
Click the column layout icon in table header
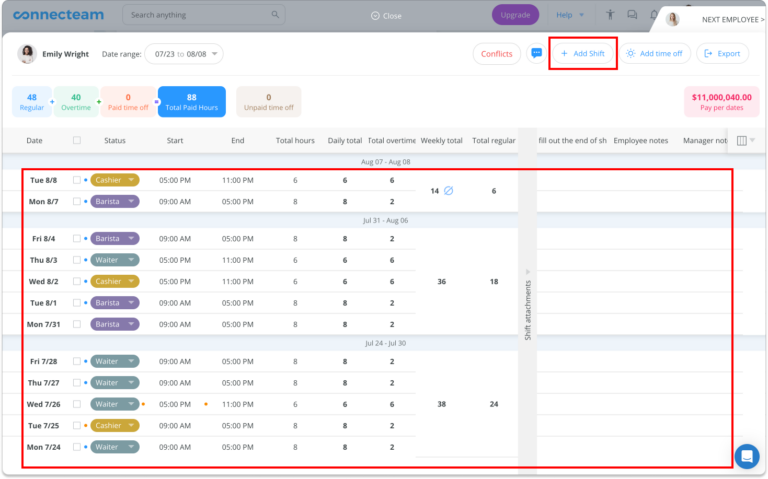pos(742,141)
